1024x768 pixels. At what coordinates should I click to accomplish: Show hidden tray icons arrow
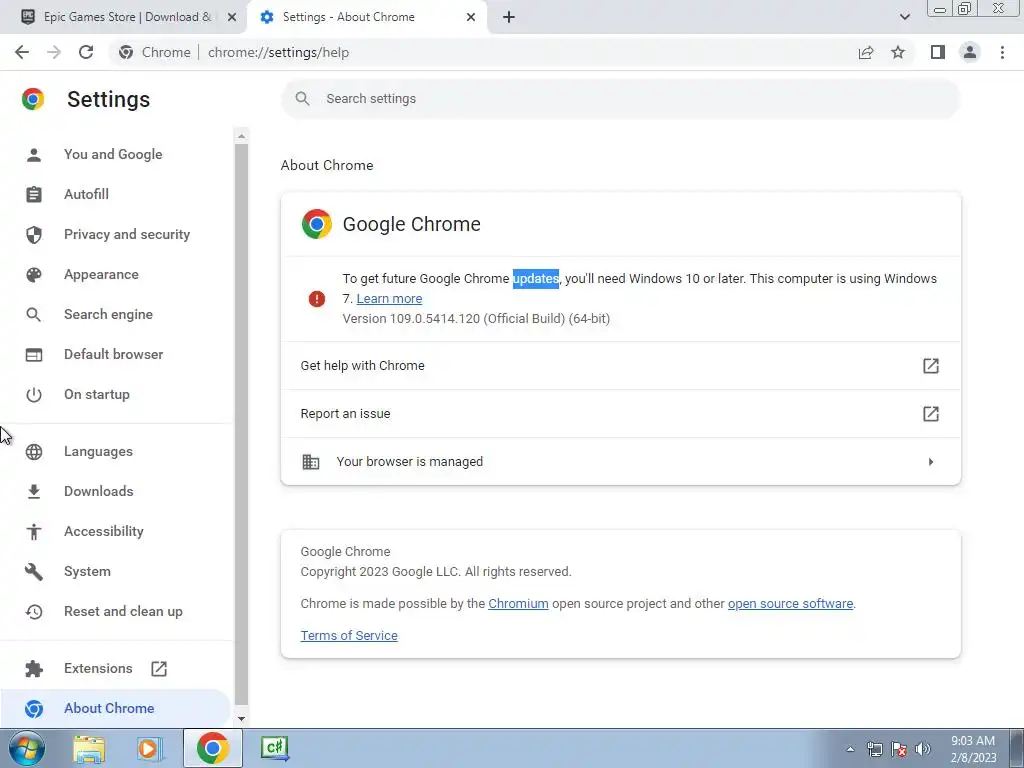(850, 749)
